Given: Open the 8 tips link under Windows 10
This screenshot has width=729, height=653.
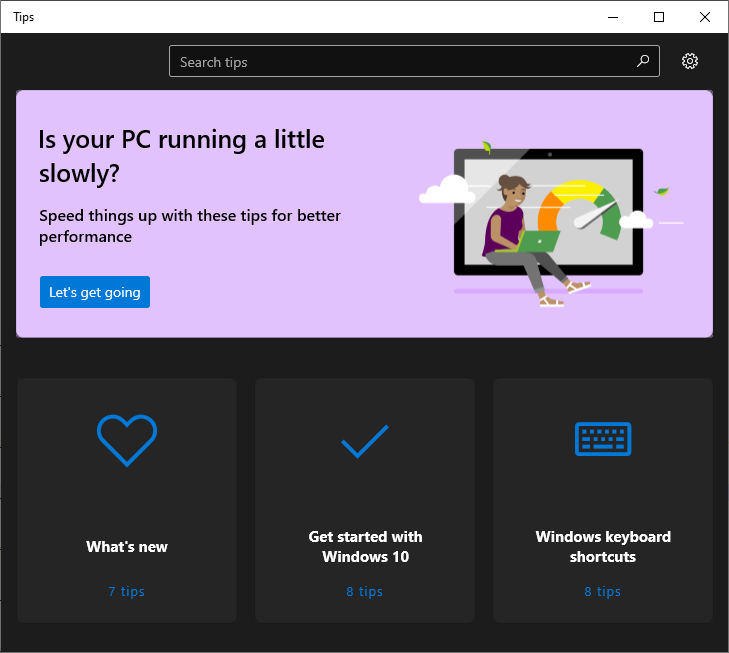Looking at the screenshot, I should click(364, 591).
